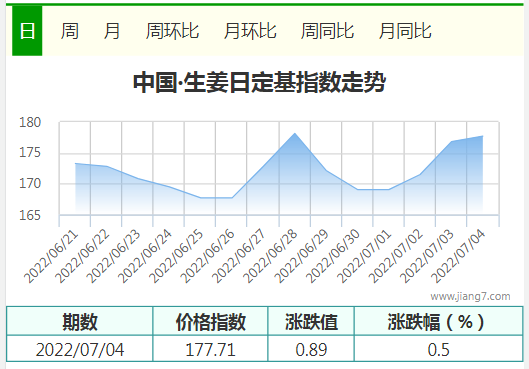Screen dimensions: 529x369
Task: Click x-axis label 2022/06/27
Action: (239, 257)
